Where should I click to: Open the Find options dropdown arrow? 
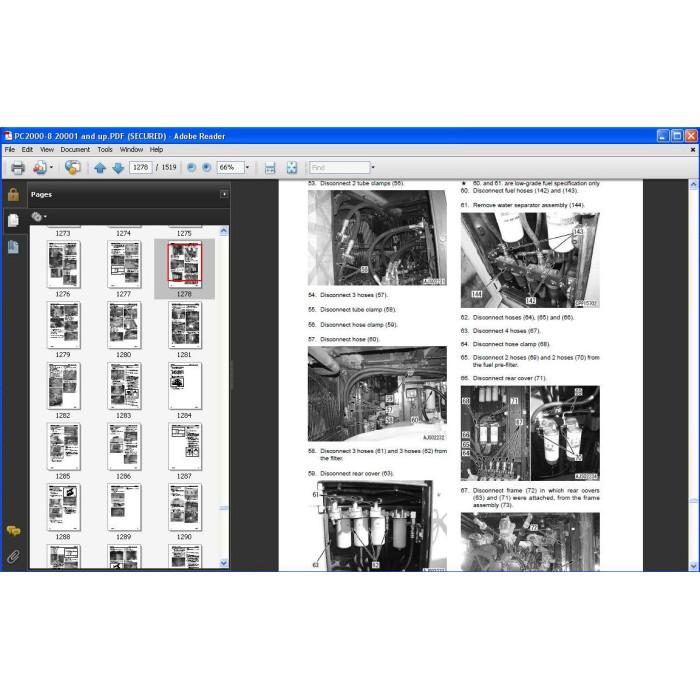coord(373,167)
